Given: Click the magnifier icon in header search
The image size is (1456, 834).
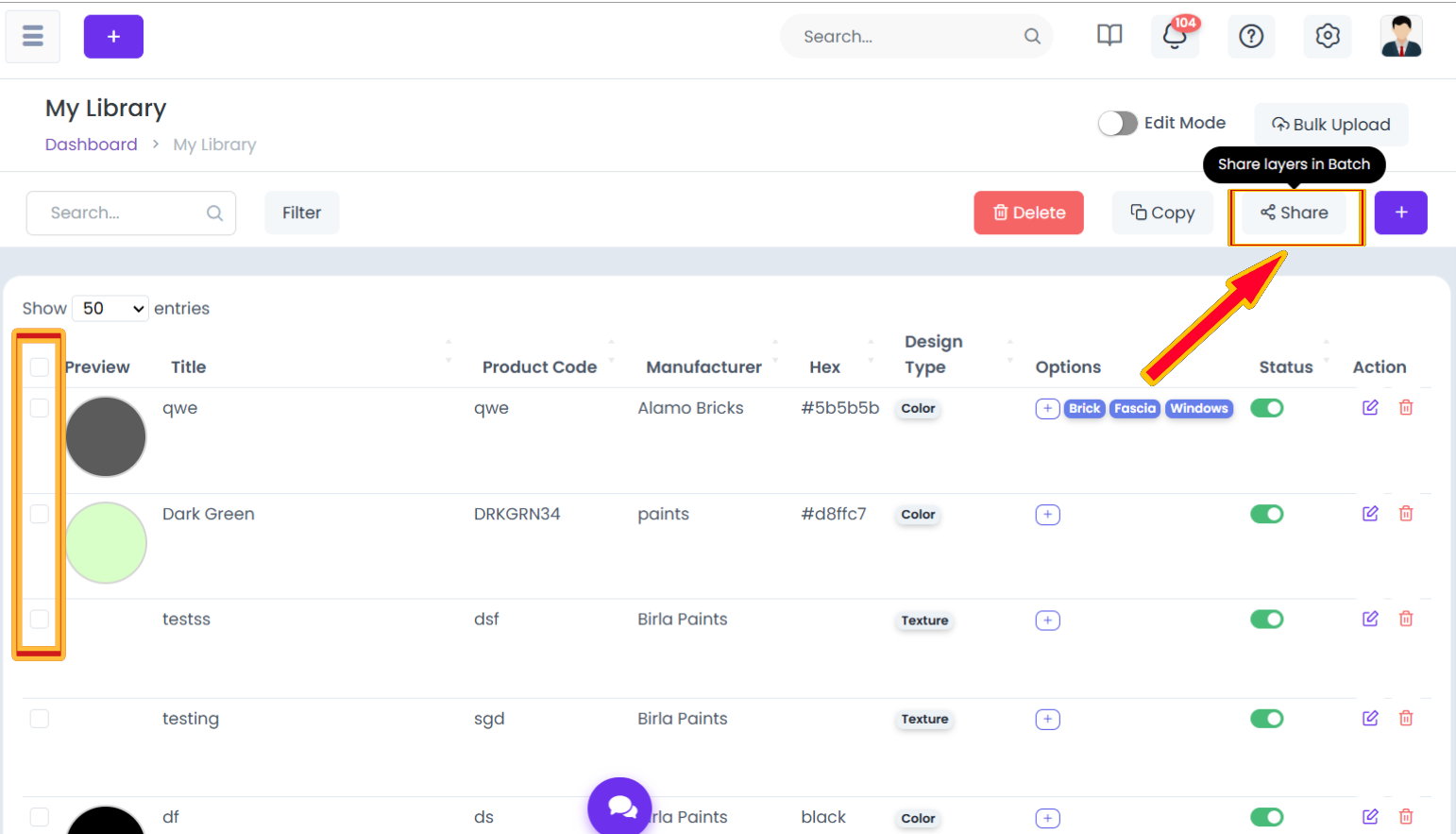Looking at the screenshot, I should pos(1032,37).
